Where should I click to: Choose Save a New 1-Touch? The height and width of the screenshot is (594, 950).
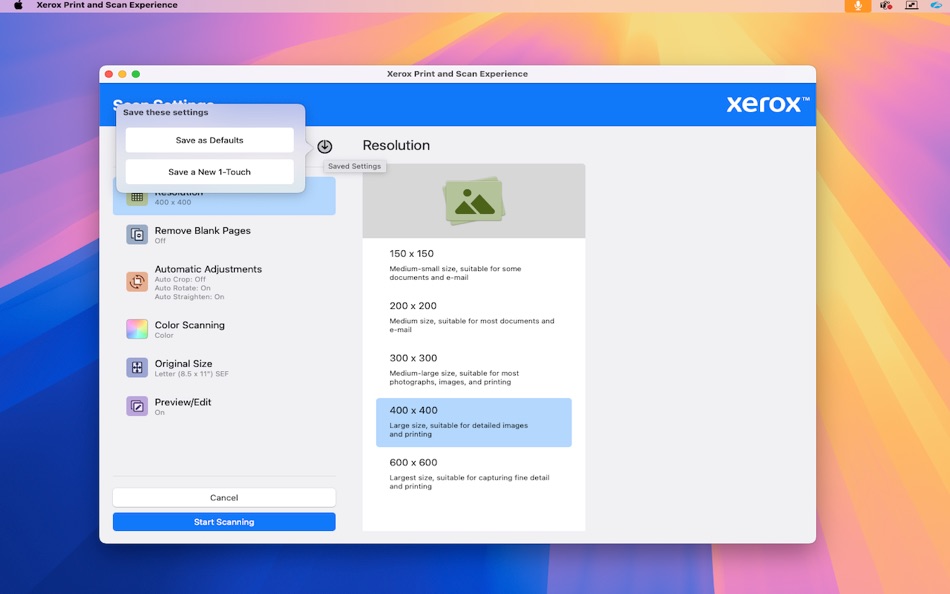point(210,172)
